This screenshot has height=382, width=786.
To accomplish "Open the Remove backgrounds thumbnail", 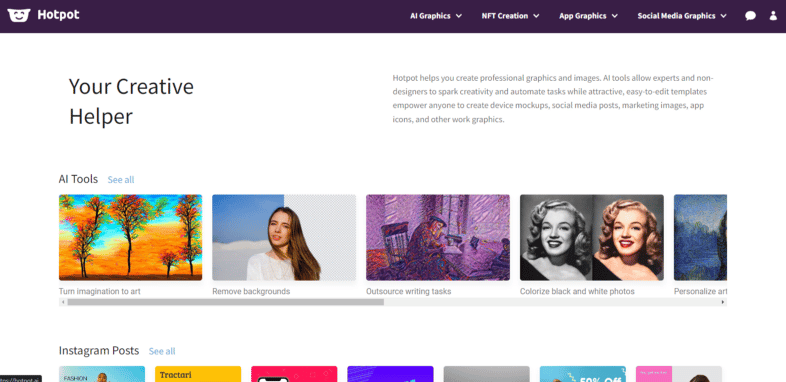I will (284, 238).
